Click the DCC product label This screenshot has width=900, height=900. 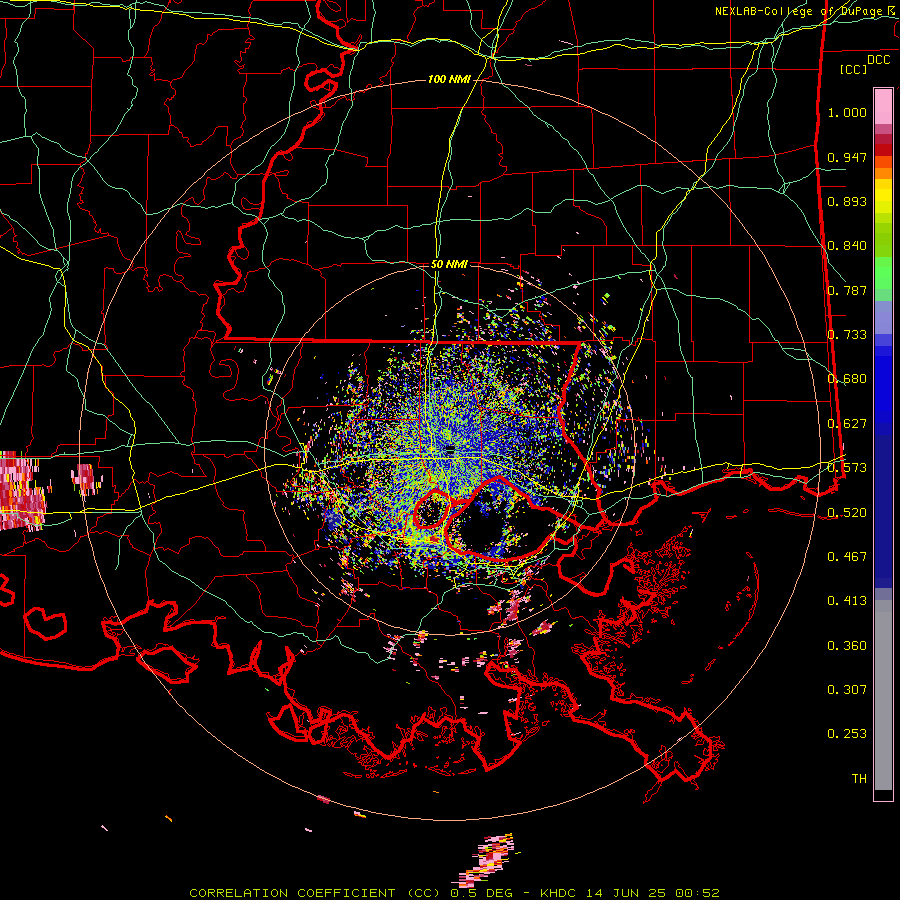(x=879, y=60)
